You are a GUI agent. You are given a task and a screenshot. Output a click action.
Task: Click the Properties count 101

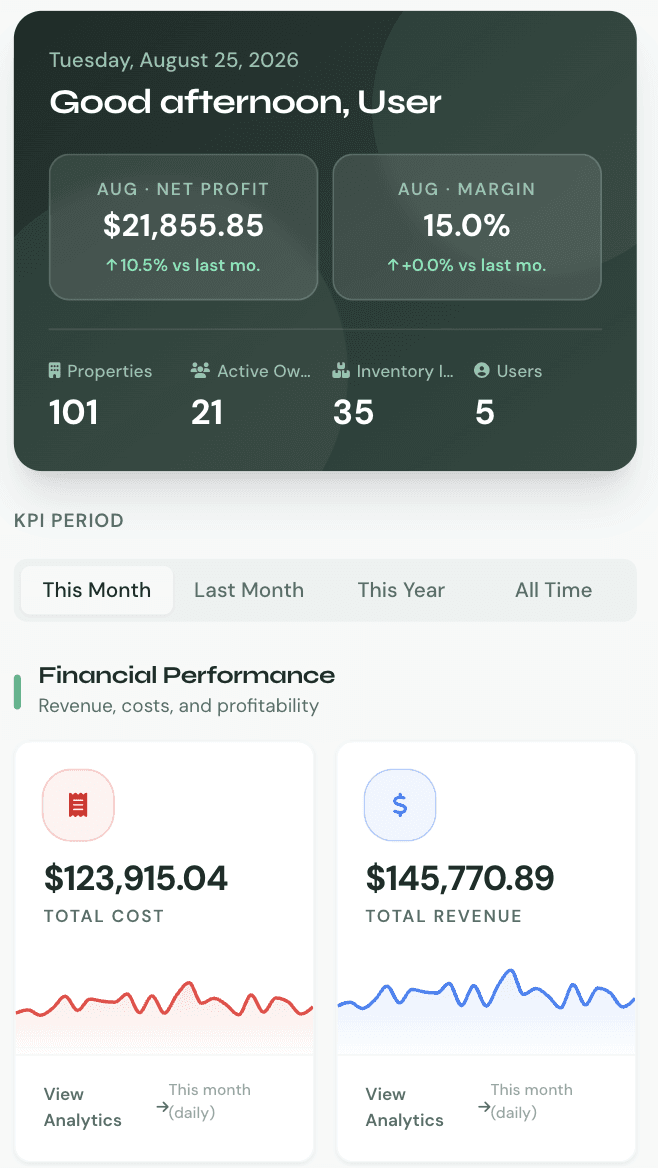[x=74, y=413]
